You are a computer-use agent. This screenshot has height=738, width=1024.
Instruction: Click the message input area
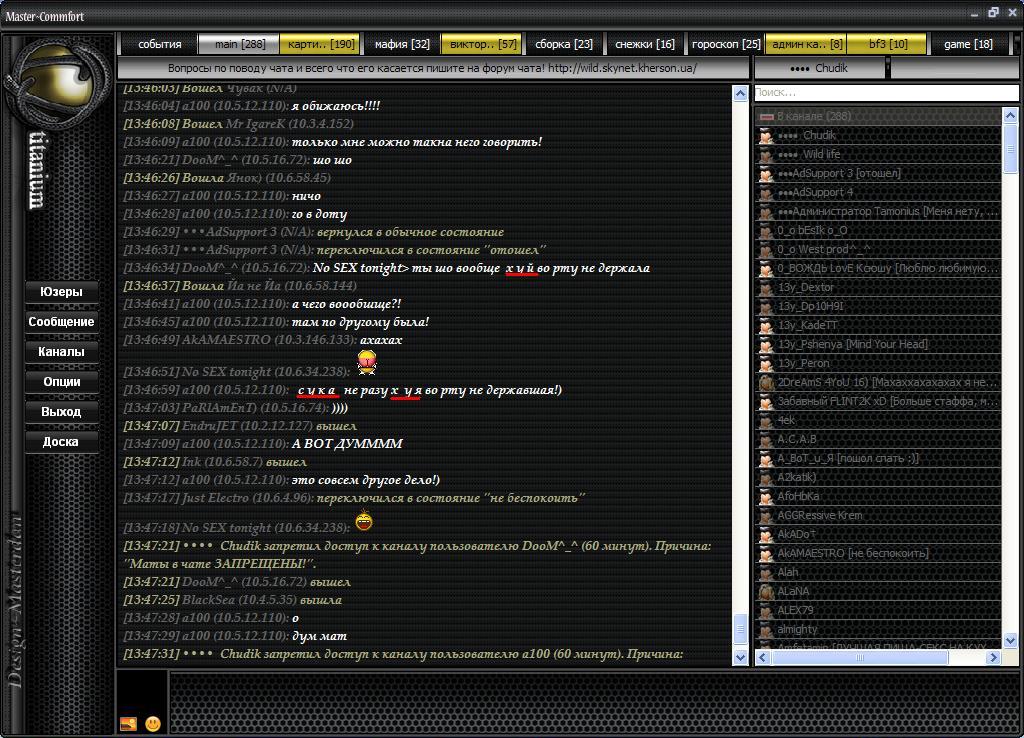coord(590,702)
